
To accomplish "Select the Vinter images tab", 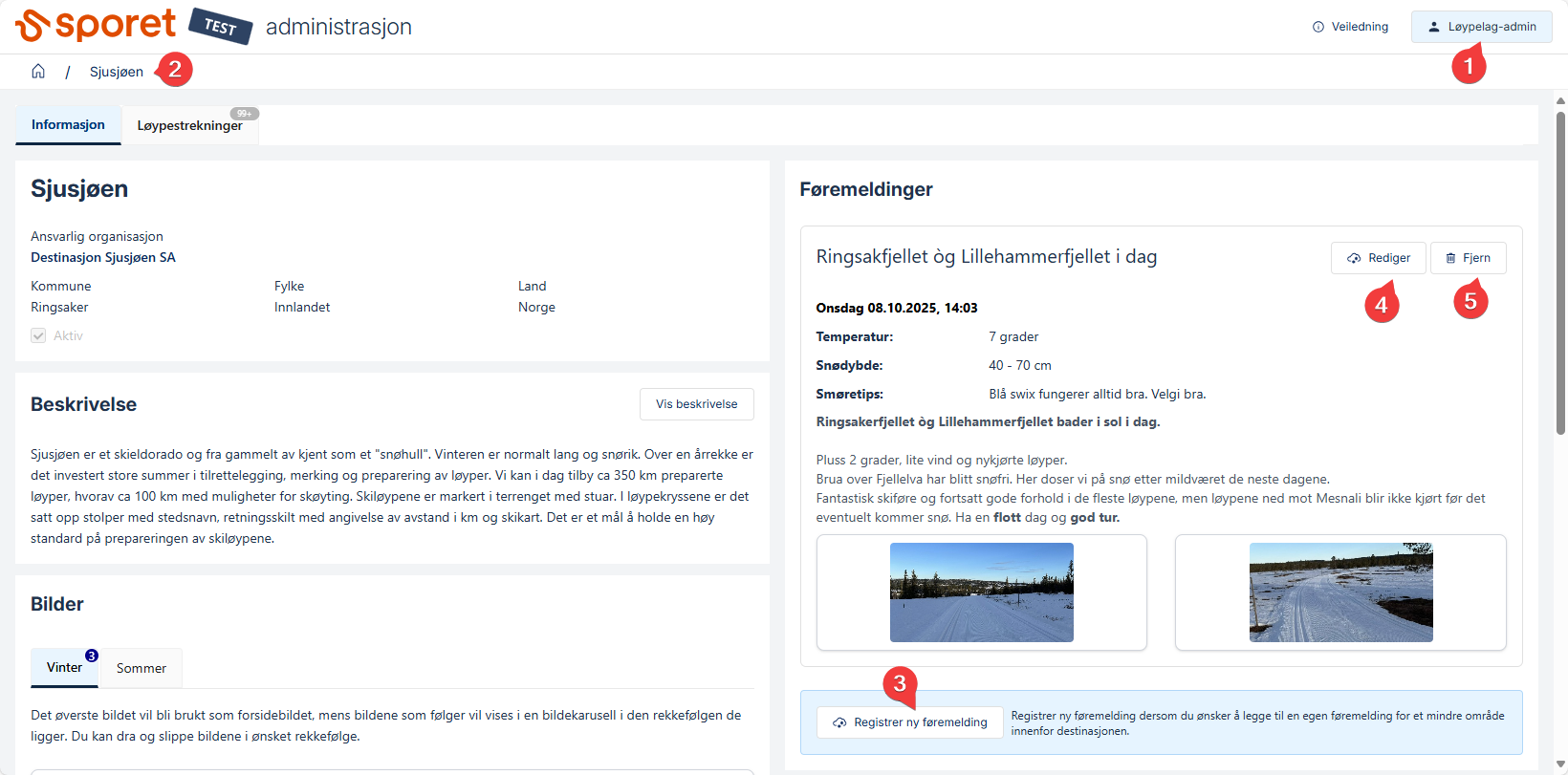I will pyautogui.click(x=64, y=668).
